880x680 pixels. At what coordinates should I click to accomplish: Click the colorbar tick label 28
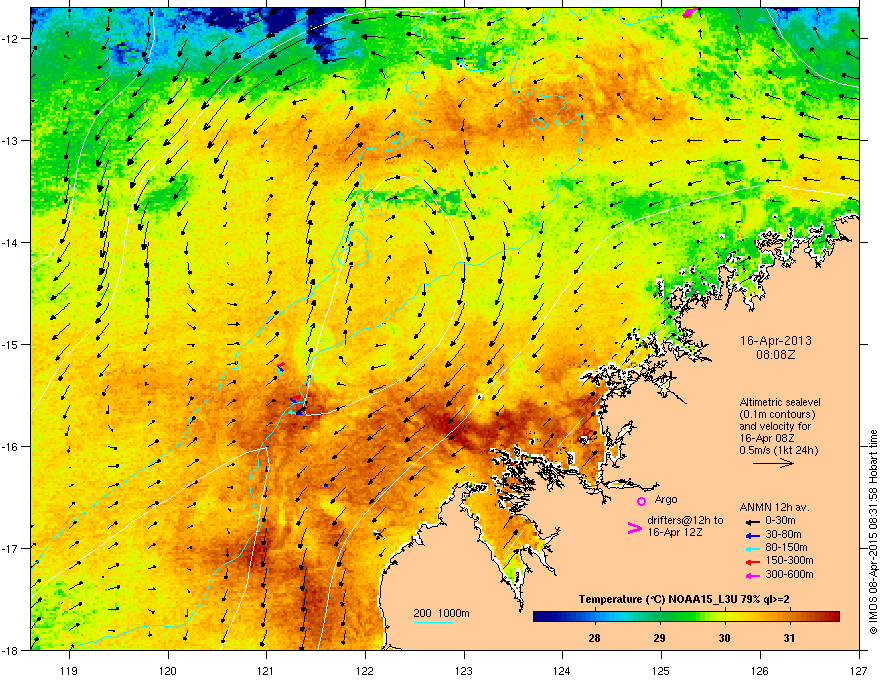(x=594, y=638)
